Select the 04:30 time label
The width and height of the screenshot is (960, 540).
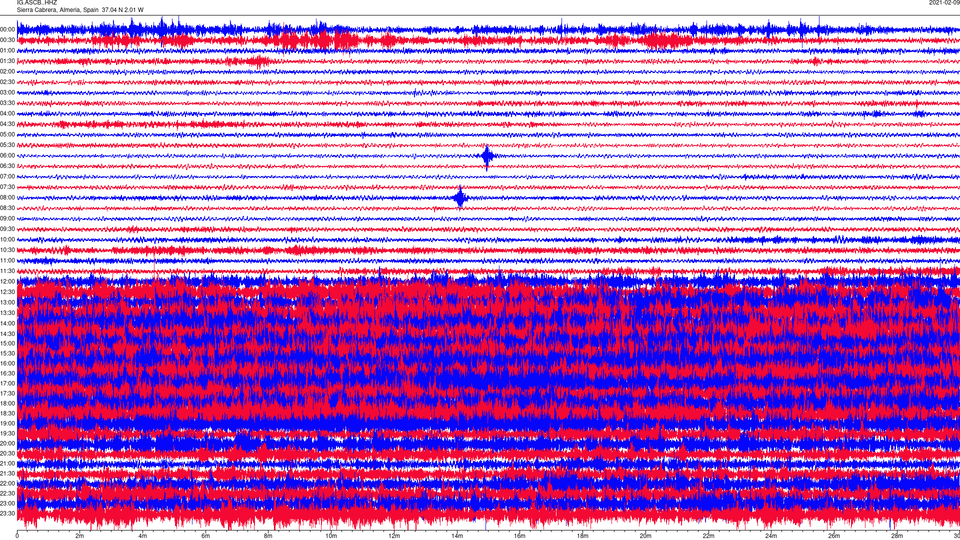[7, 124]
